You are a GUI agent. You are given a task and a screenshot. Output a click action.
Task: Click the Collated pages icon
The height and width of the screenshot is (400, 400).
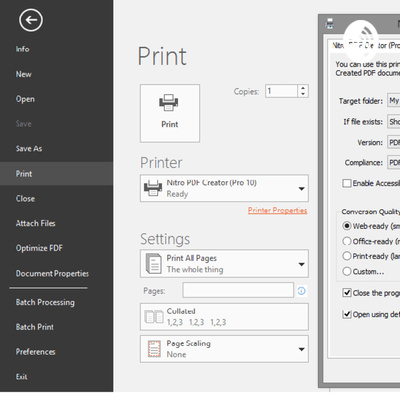pos(154,317)
